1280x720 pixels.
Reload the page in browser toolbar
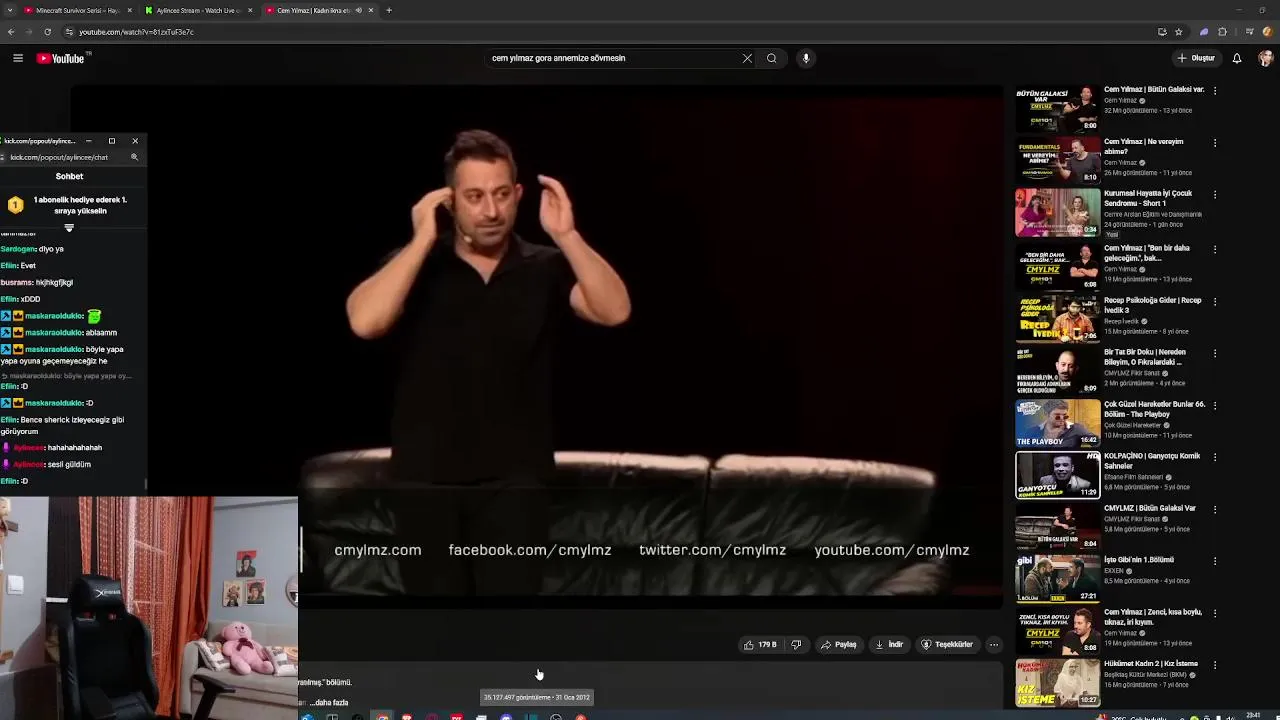pyautogui.click(x=47, y=32)
